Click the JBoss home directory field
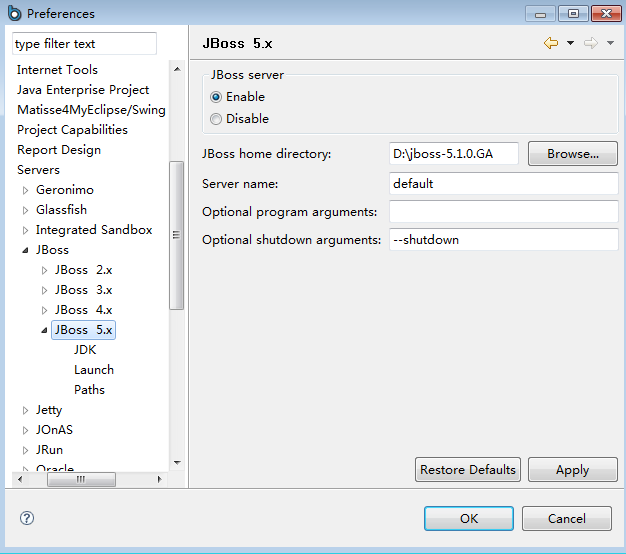Viewport: 626px width, 554px height. [x=454, y=154]
